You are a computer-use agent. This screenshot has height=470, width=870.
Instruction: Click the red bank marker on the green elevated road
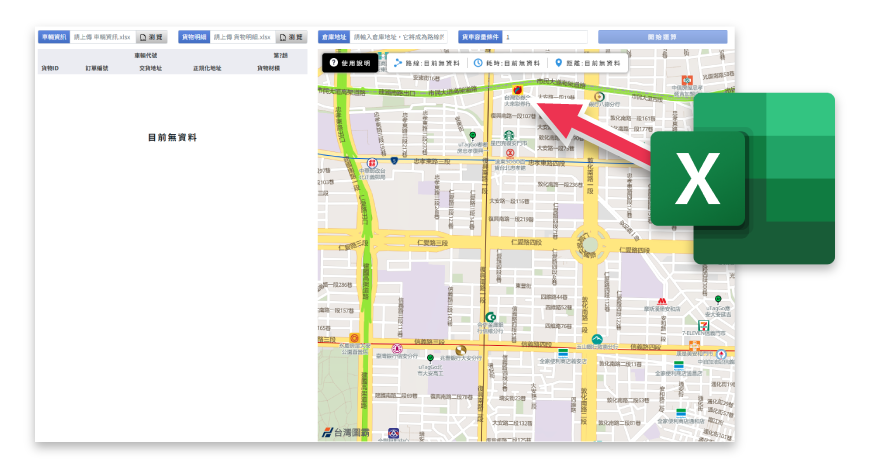pyautogui.click(x=517, y=90)
